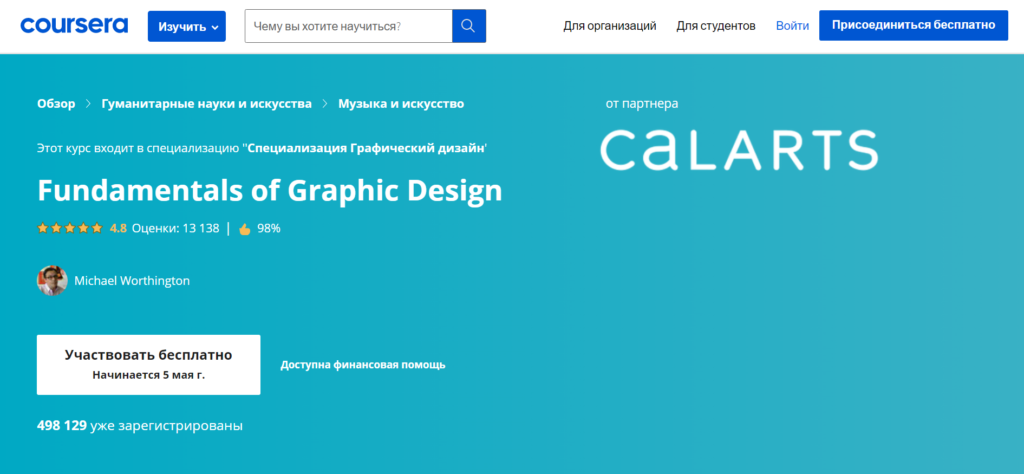Expand the Изучить dropdown menu
Screen dimensions: 1024x474
(x=187, y=26)
